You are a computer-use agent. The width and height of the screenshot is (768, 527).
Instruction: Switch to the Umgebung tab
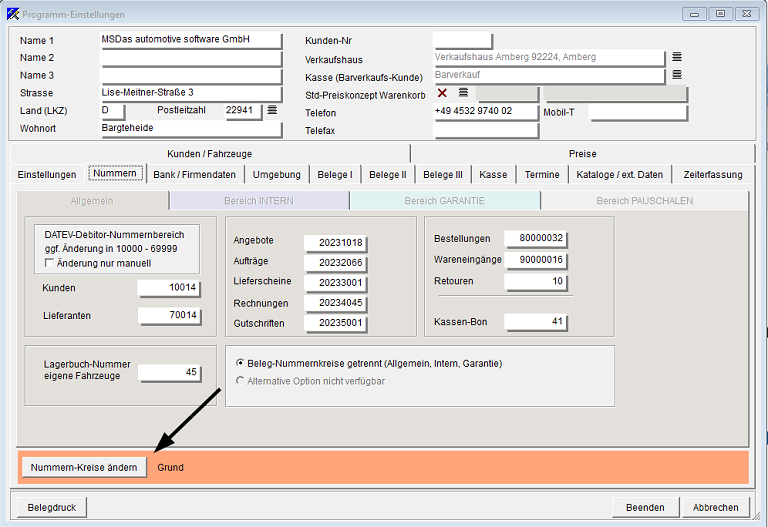click(277, 174)
